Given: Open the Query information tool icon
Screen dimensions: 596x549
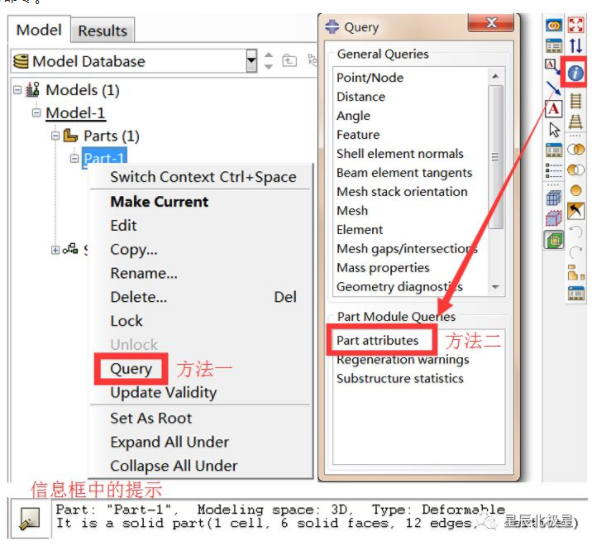Looking at the screenshot, I should 575,72.
